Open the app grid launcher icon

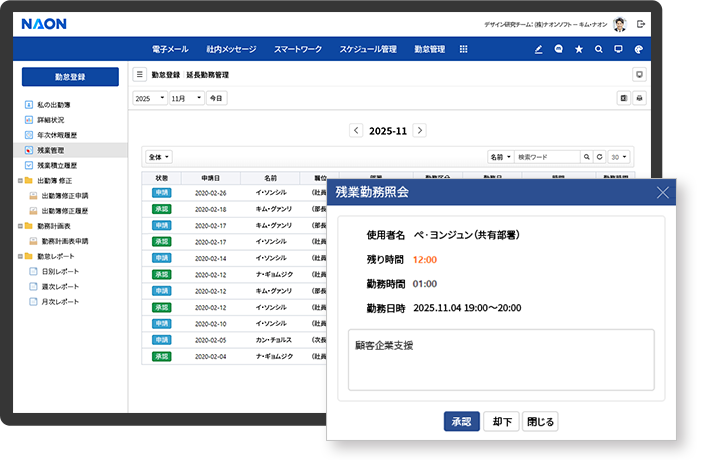point(464,49)
